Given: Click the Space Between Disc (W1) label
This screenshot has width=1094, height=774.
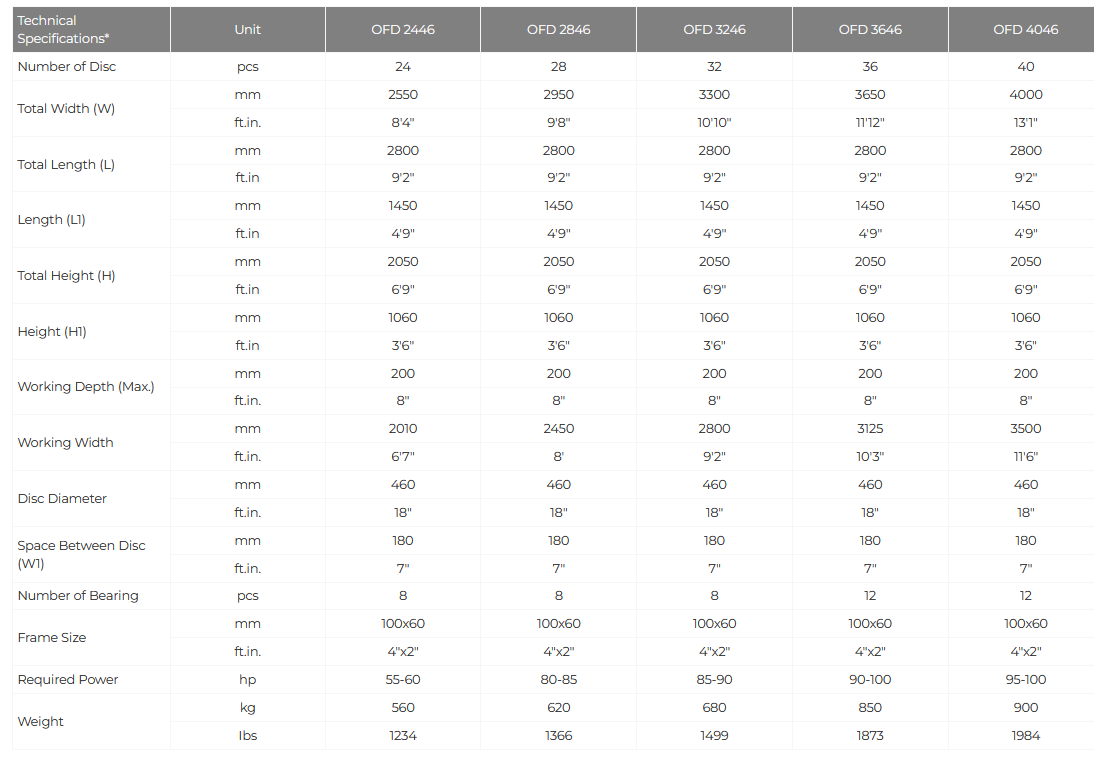Looking at the screenshot, I should tap(81, 554).
